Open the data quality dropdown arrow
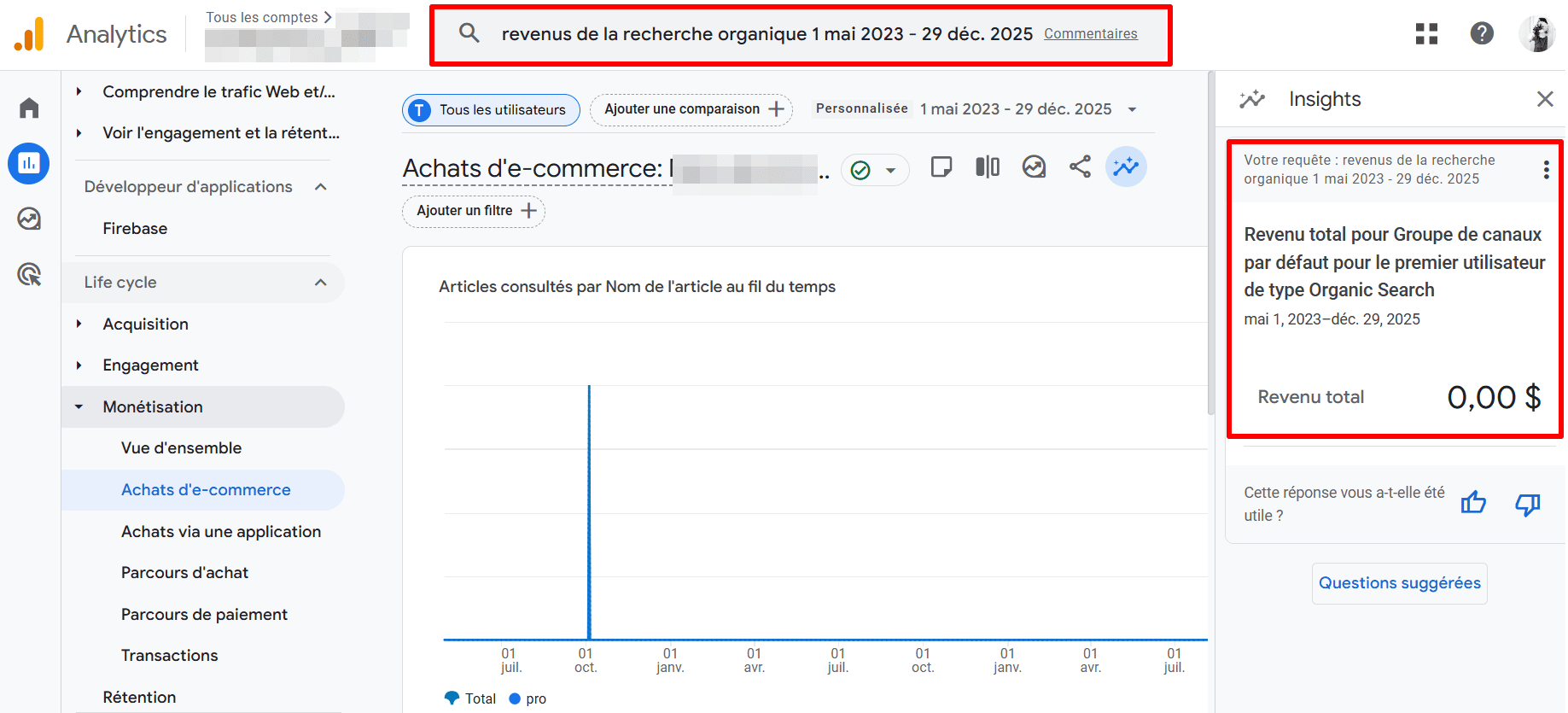Viewport: 1568px width, 713px height. (890, 170)
